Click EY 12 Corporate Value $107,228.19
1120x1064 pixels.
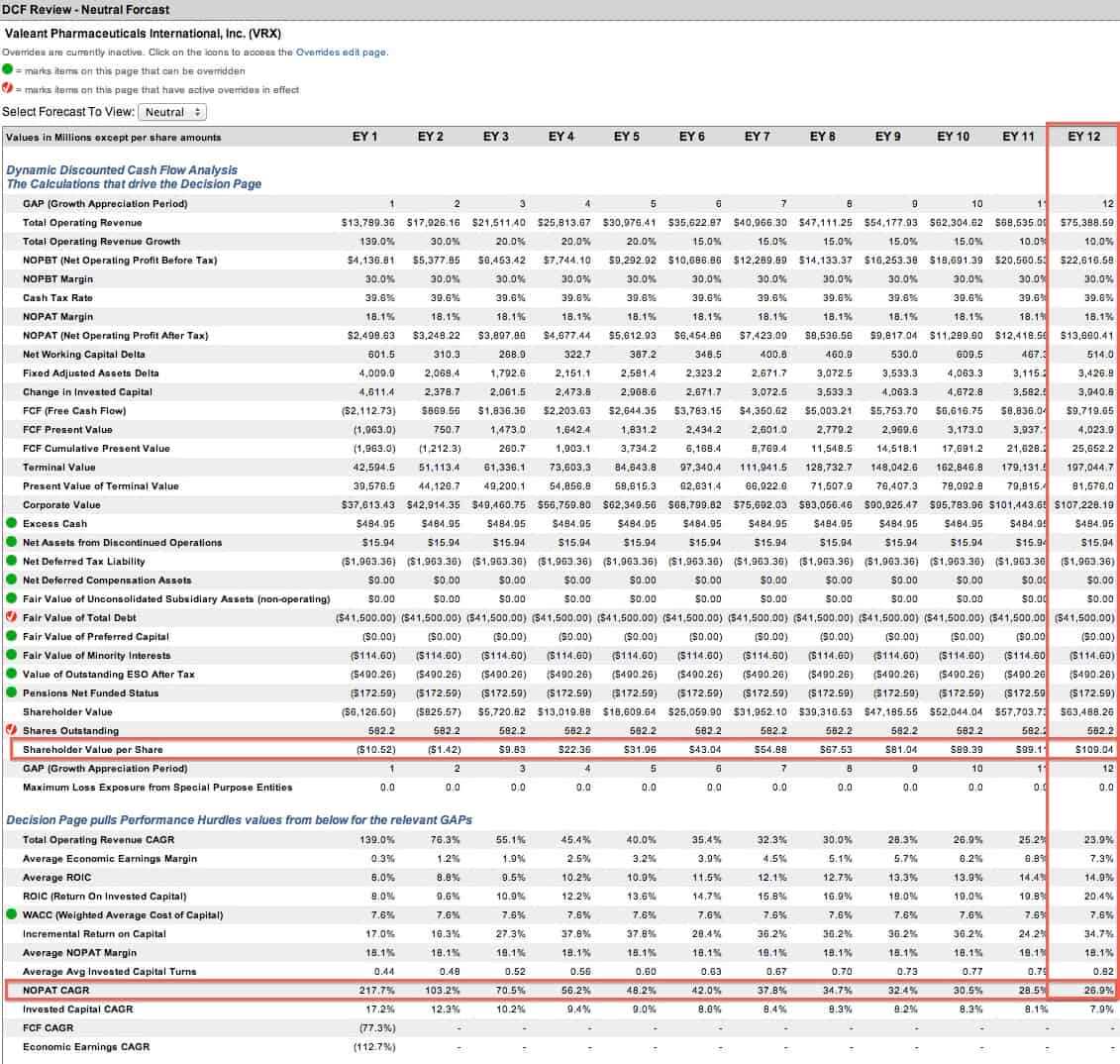click(x=1084, y=505)
